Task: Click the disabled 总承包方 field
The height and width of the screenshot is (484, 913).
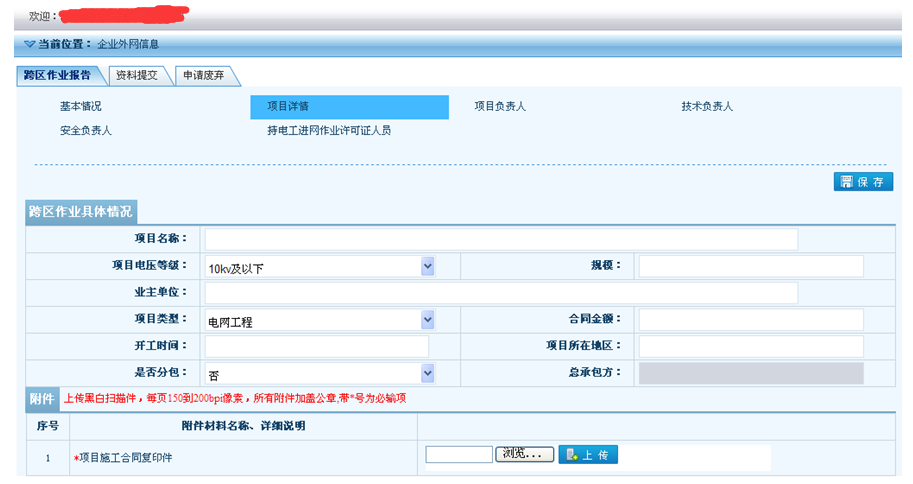Action: tap(751, 373)
